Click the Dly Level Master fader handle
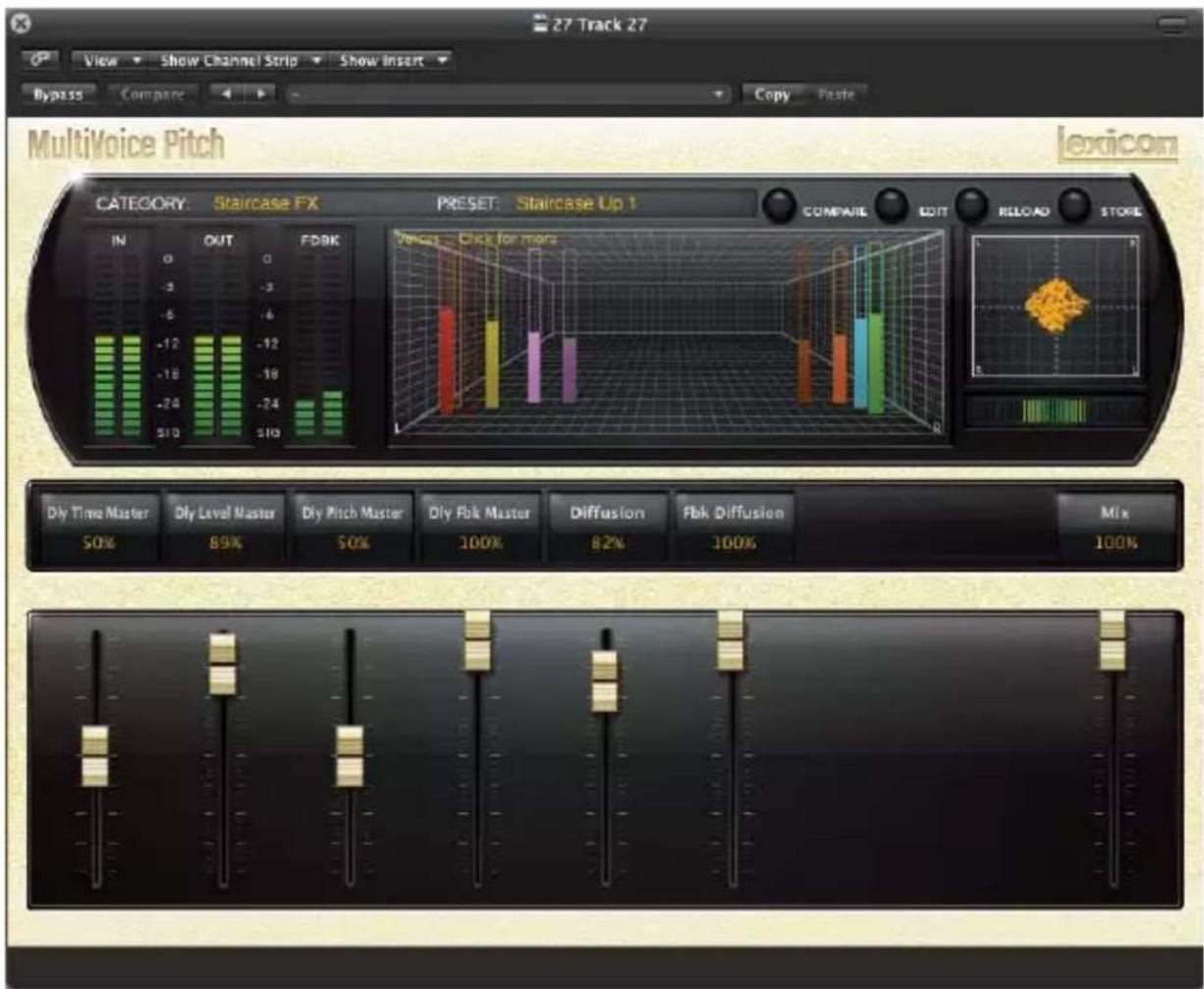Image resolution: width=1204 pixels, height=989 pixels. tap(223, 664)
